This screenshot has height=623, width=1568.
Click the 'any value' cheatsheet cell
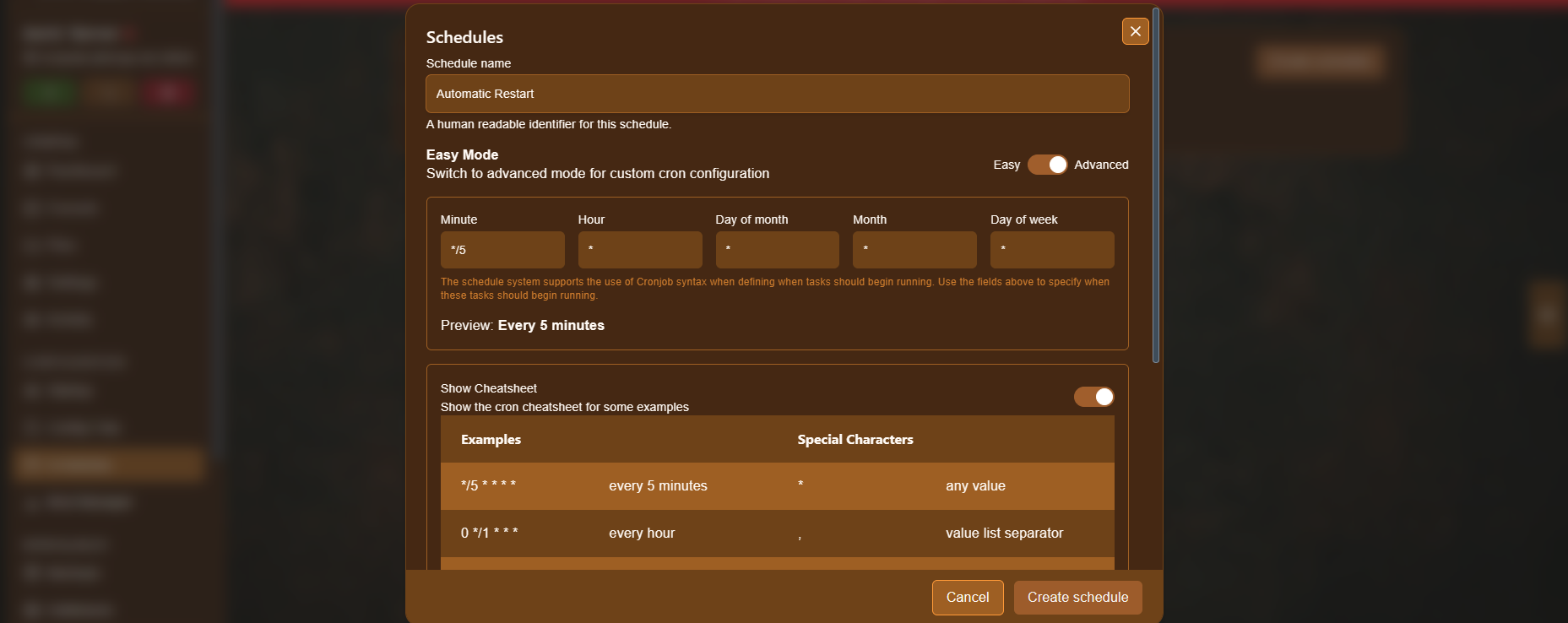tap(975, 486)
